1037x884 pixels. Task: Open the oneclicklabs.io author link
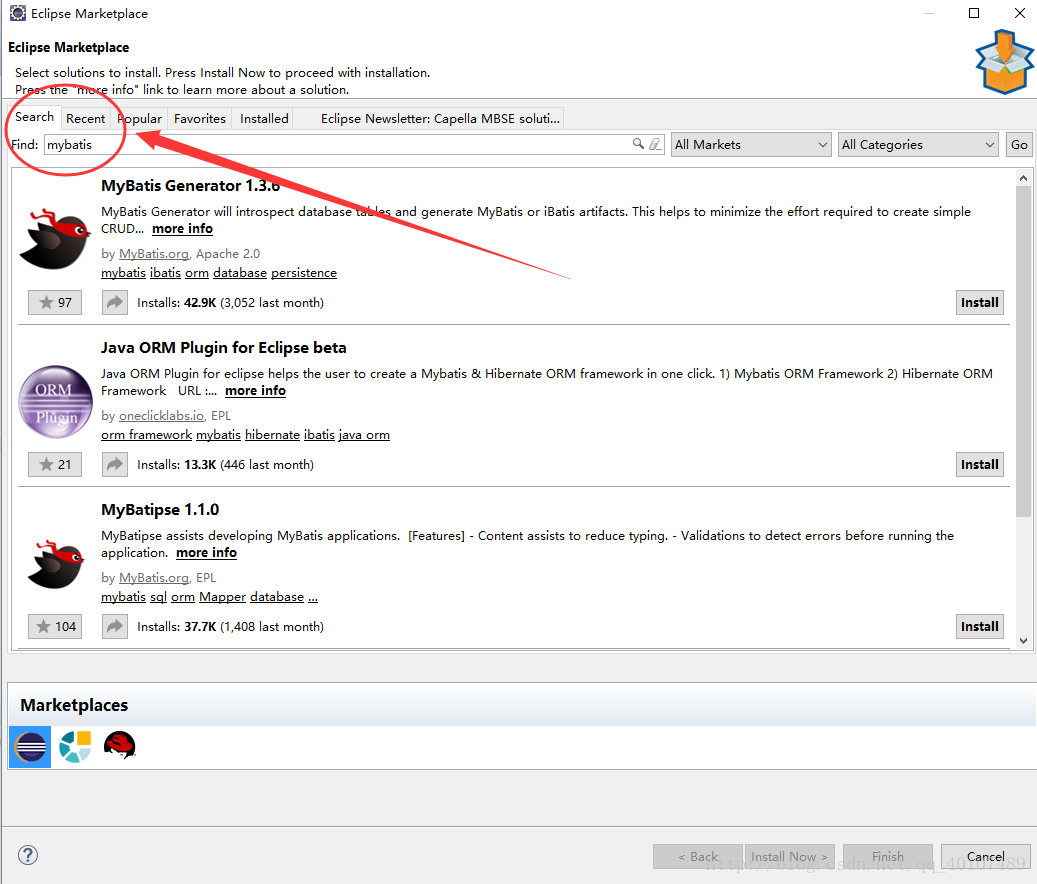click(x=161, y=416)
